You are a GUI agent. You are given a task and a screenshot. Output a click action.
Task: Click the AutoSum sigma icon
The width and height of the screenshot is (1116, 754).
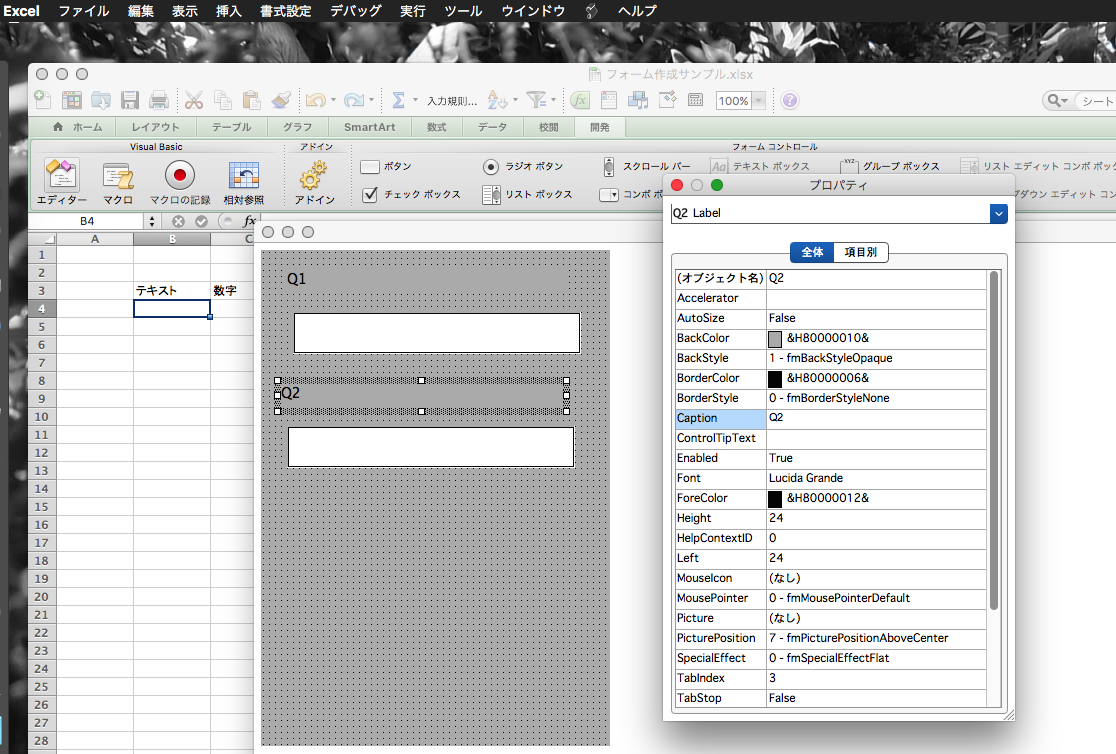tap(398, 100)
